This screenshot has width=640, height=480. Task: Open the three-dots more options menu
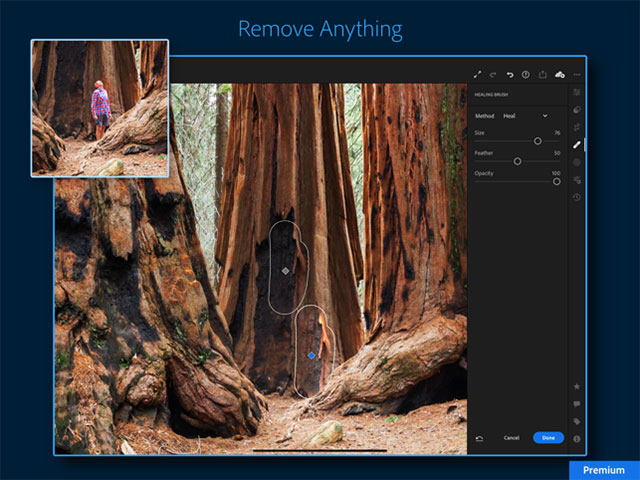[x=577, y=74]
